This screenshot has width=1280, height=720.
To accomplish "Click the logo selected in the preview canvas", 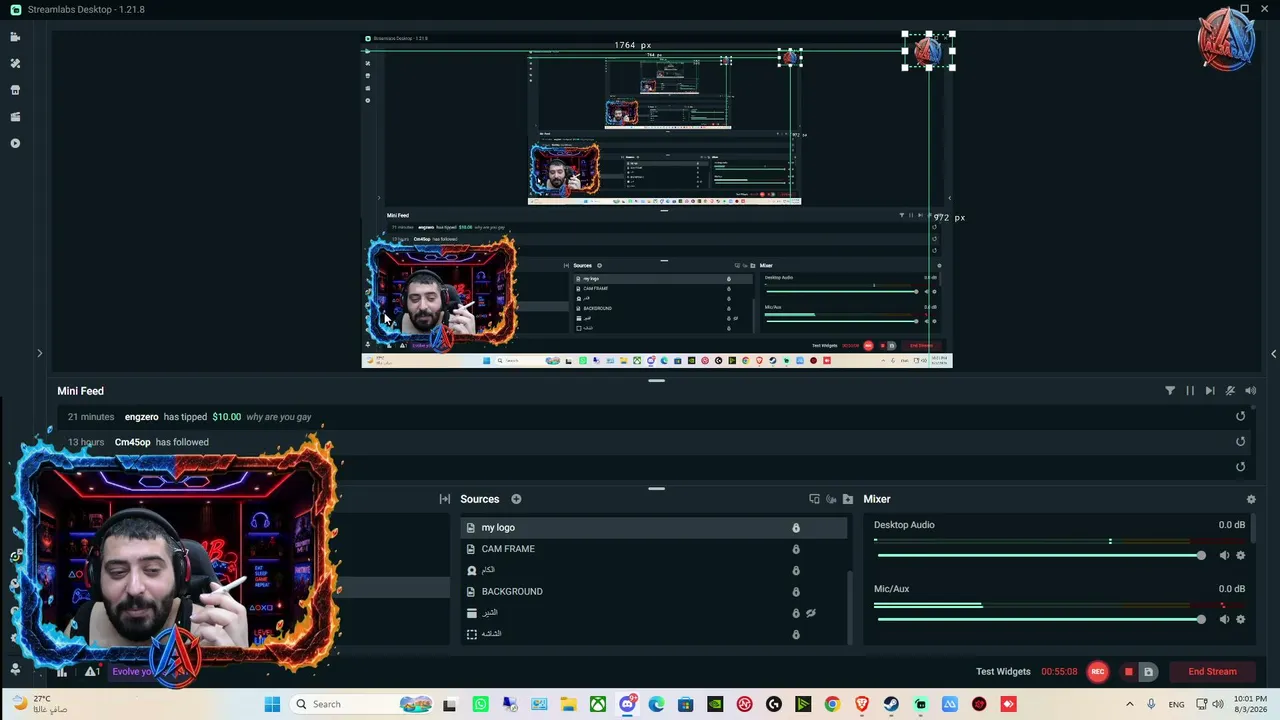I will click(929, 51).
